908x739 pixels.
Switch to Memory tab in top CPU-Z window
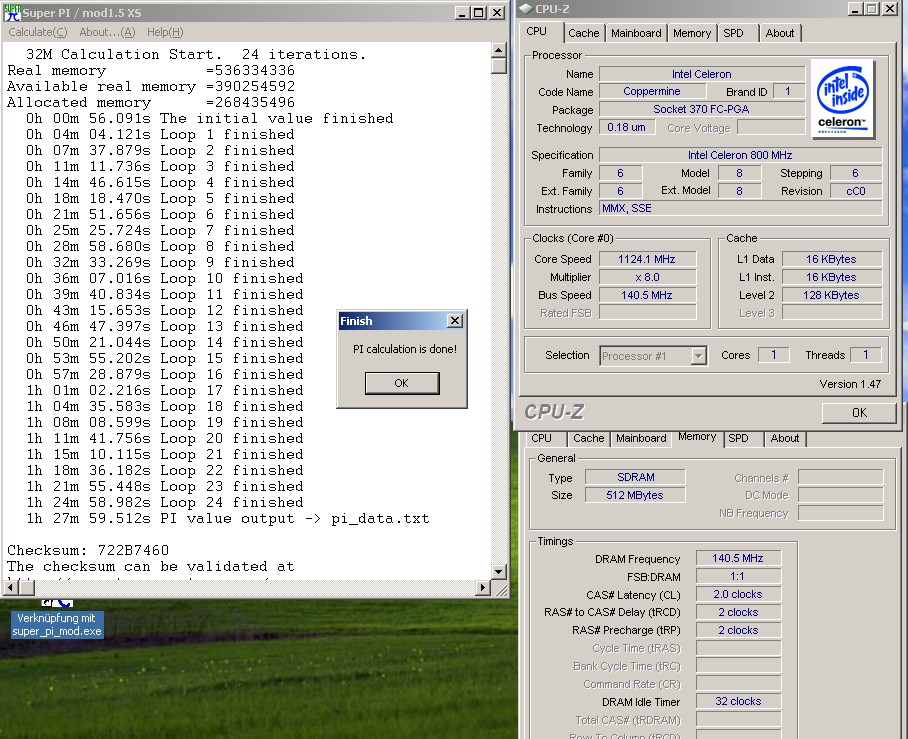pyautogui.click(x=691, y=33)
